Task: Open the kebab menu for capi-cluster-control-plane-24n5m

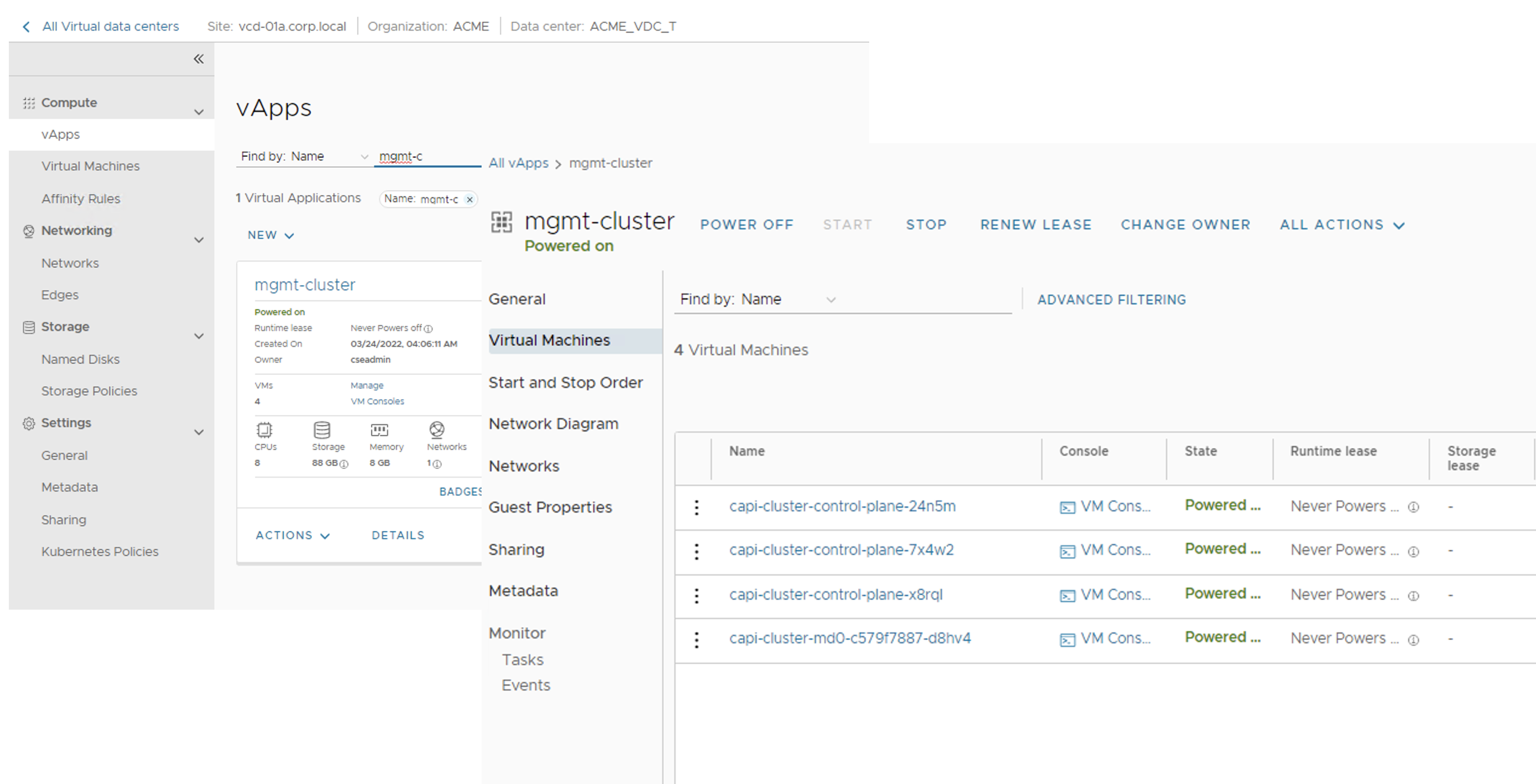Action: click(x=697, y=508)
